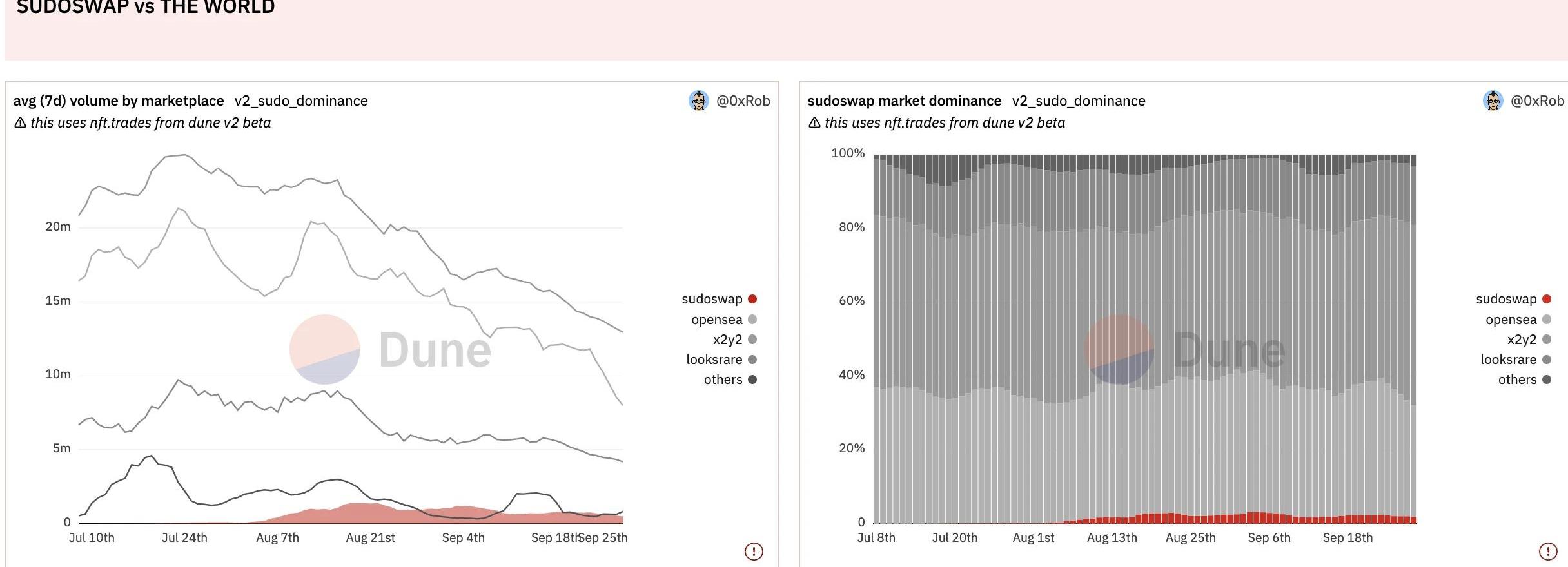This screenshot has width=1568, height=567.
Task: Click 'Jul 10th' x-axis label on volume chart
Action: click(x=92, y=537)
